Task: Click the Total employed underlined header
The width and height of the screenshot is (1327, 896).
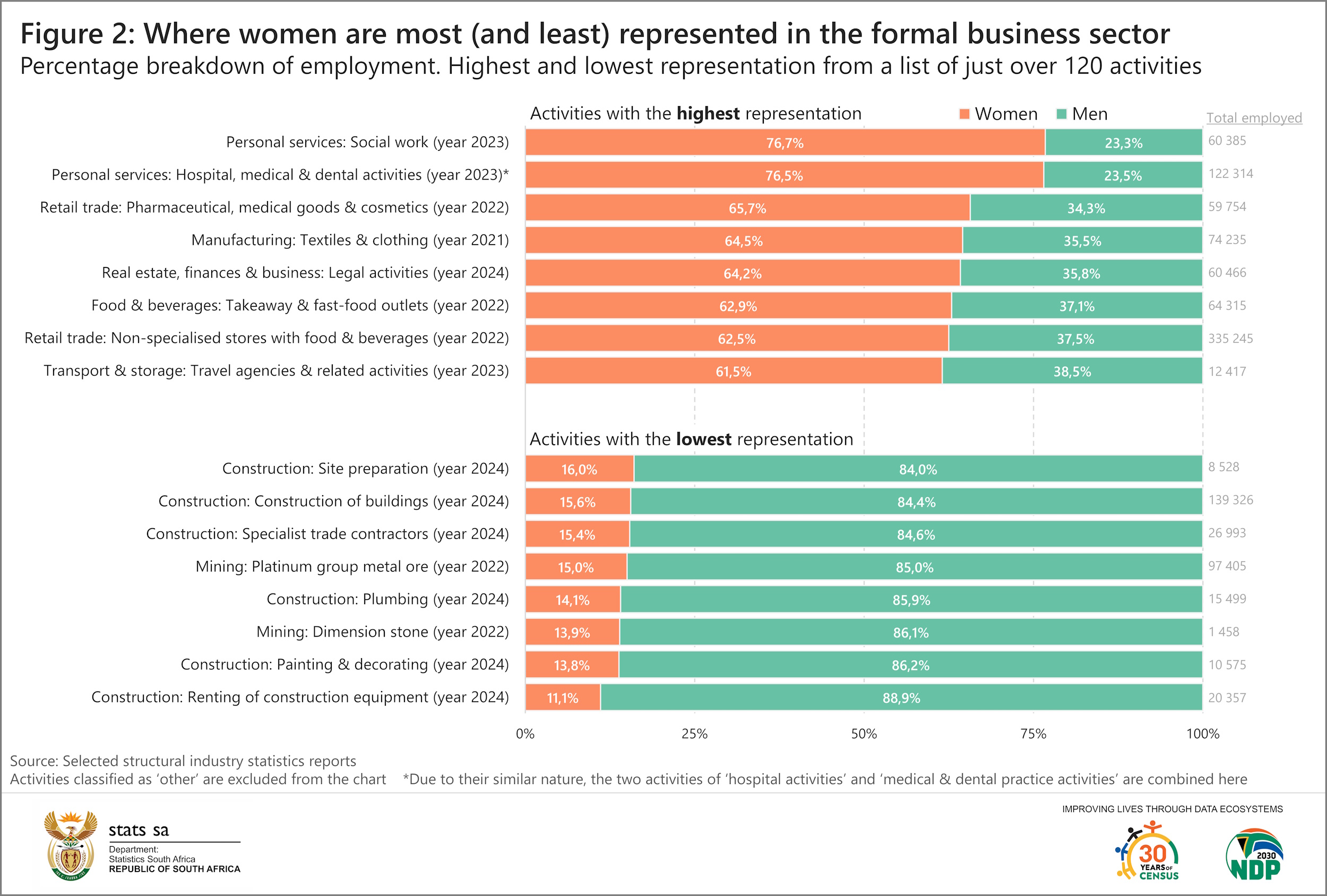Action: [1254, 118]
